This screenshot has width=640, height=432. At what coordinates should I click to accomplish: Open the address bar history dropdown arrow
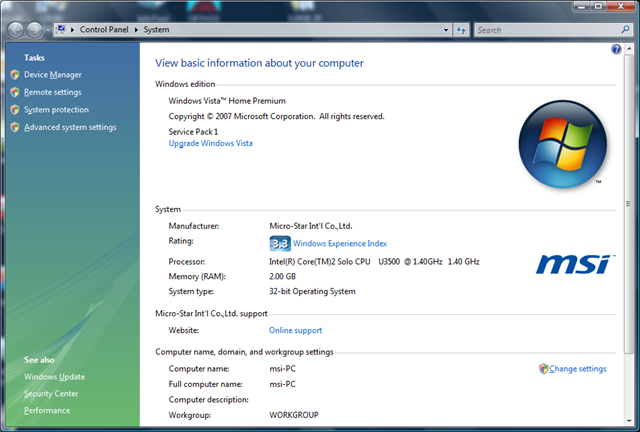pyautogui.click(x=444, y=30)
